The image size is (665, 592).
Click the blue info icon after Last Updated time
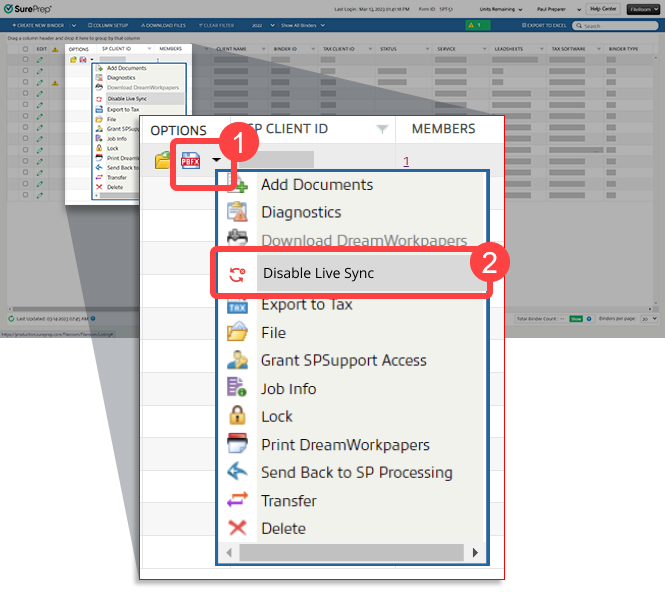(93, 318)
